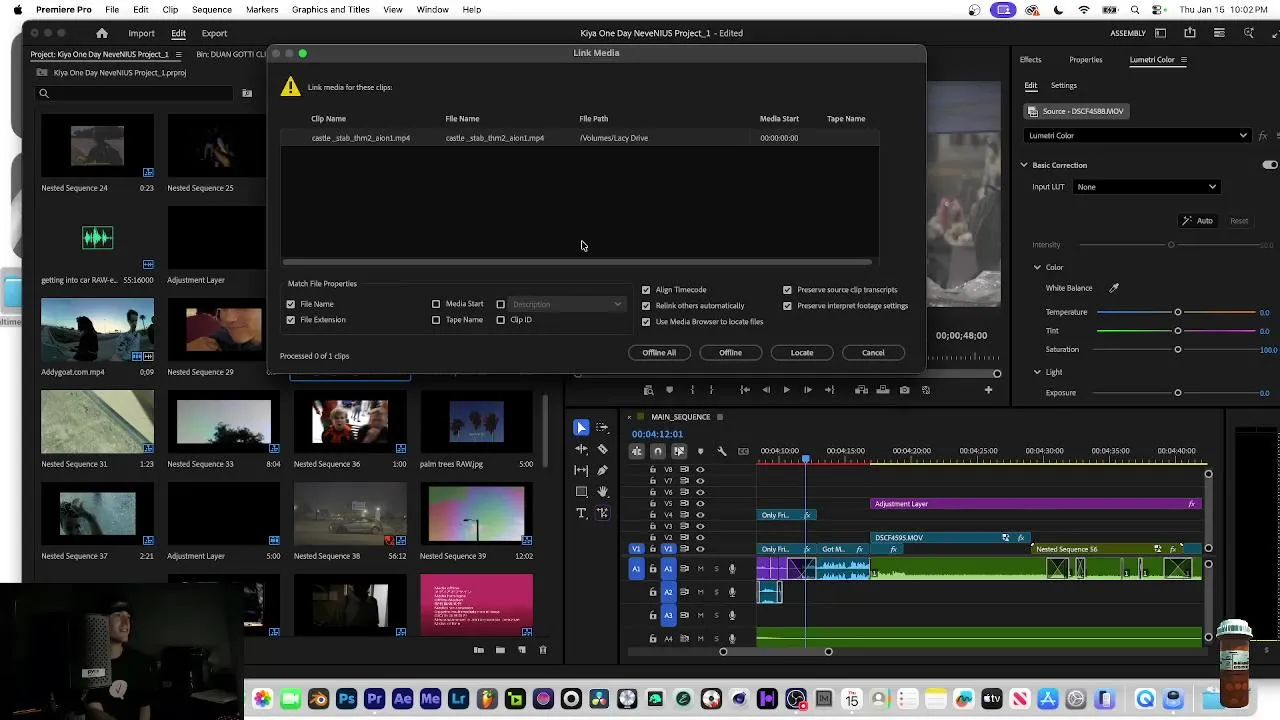Click Export Frame camera icon
Viewport: 1280px width, 720px height.
tap(905, 390)
